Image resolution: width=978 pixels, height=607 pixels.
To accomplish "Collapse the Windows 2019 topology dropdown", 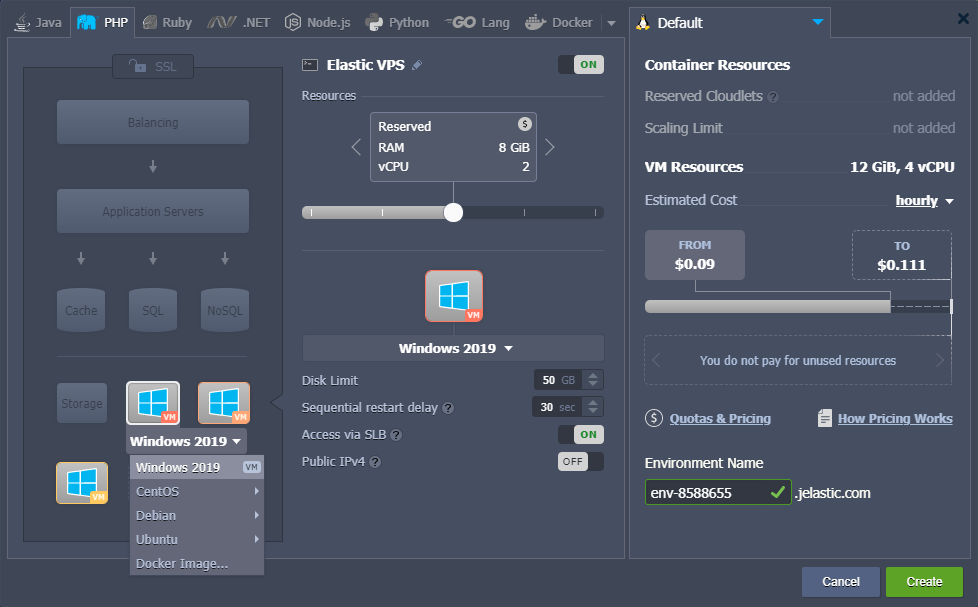I will (x=186, y=441).
